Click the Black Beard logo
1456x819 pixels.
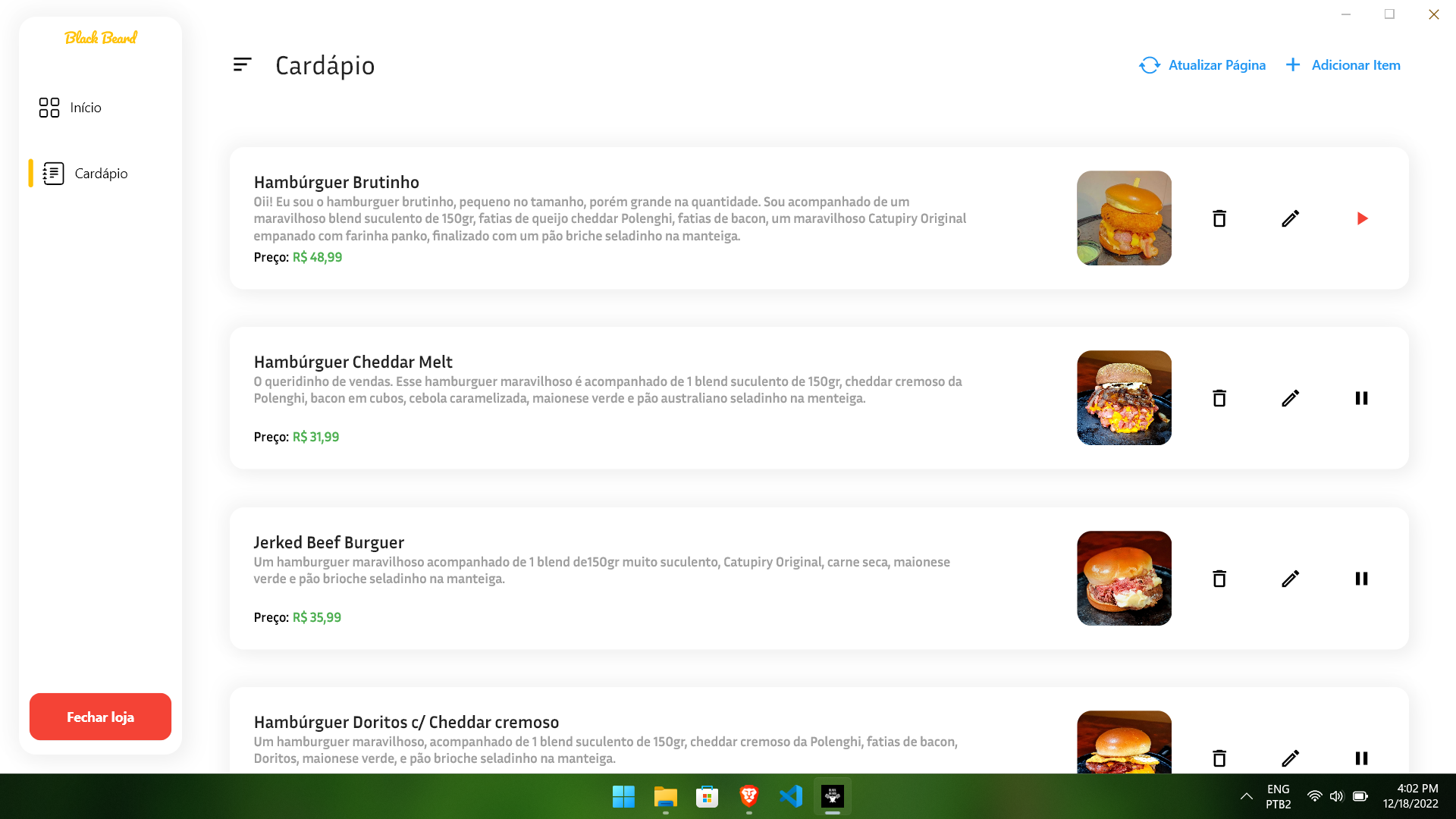101,37
